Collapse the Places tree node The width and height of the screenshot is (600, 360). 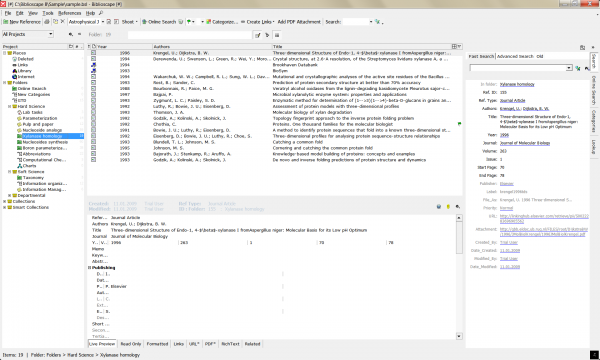pos(5,53)
